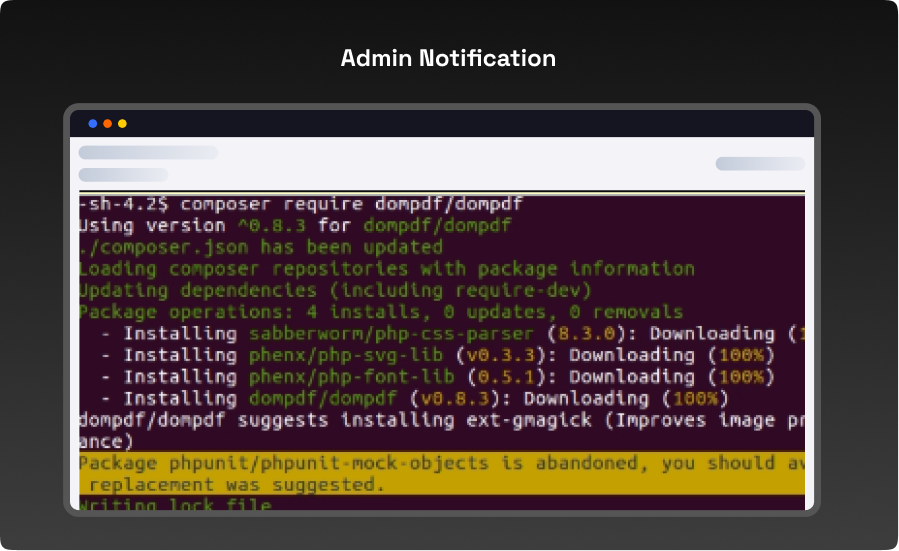Click the yellow dot in window title bar
Screen dimensions: 899x551
(123, 124)
